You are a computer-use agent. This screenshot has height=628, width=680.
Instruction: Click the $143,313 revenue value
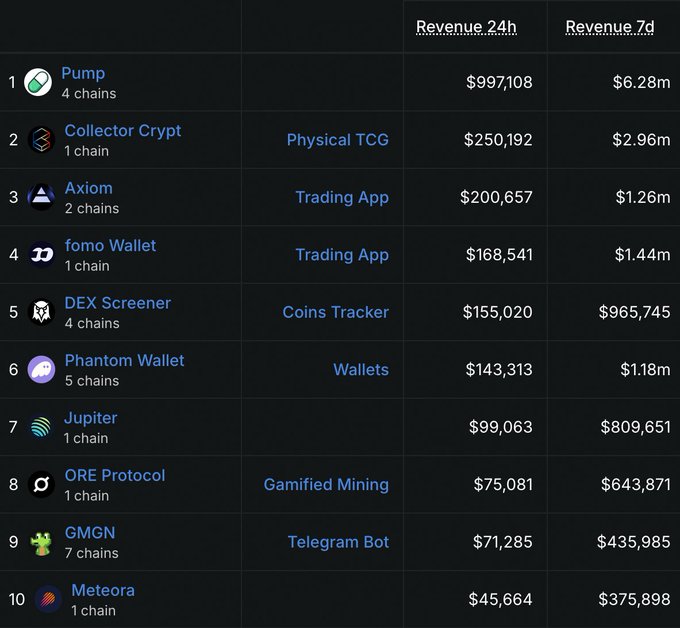pos(499,370)
